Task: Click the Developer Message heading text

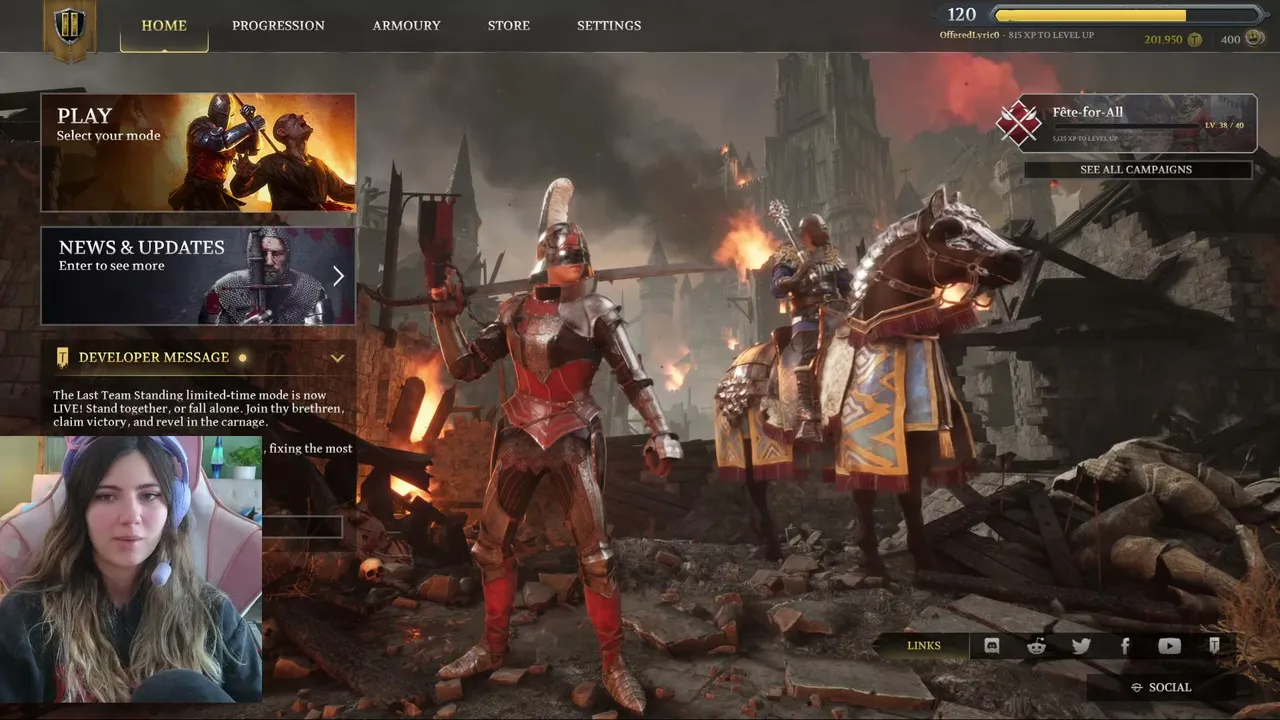Action: tap(154, 357)
